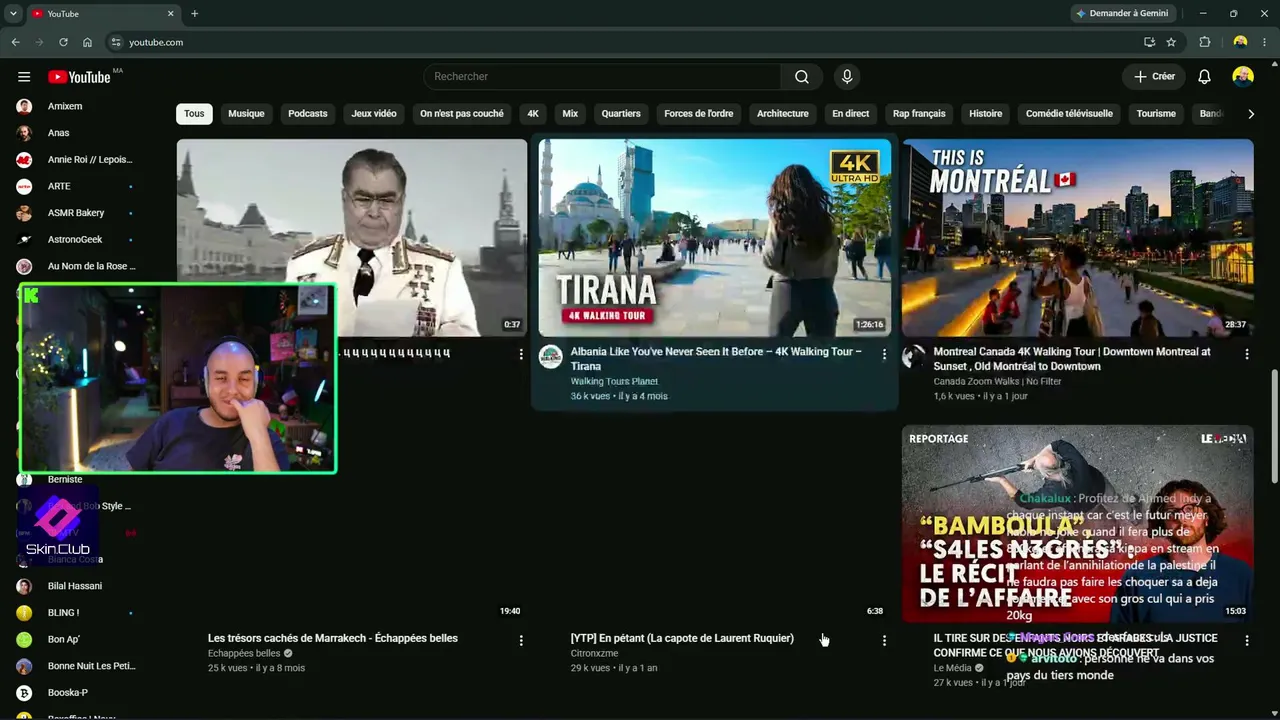Choose the On n'est pas couché chip
Viewport: 1280px width, 720px height.
coord(462,114)
